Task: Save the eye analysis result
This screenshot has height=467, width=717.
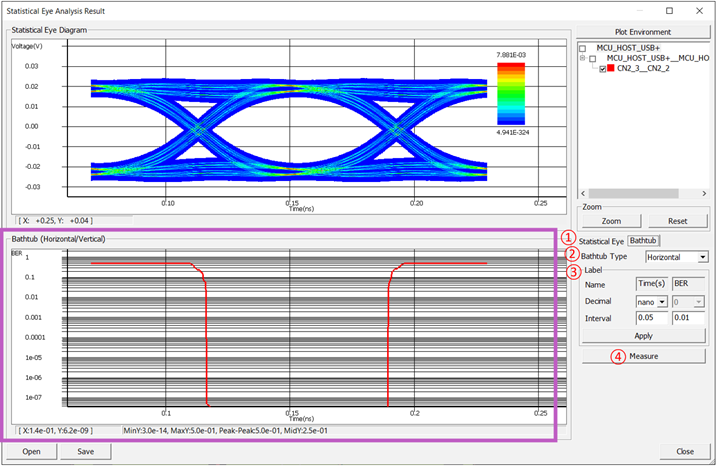Action: click(84, 452)
